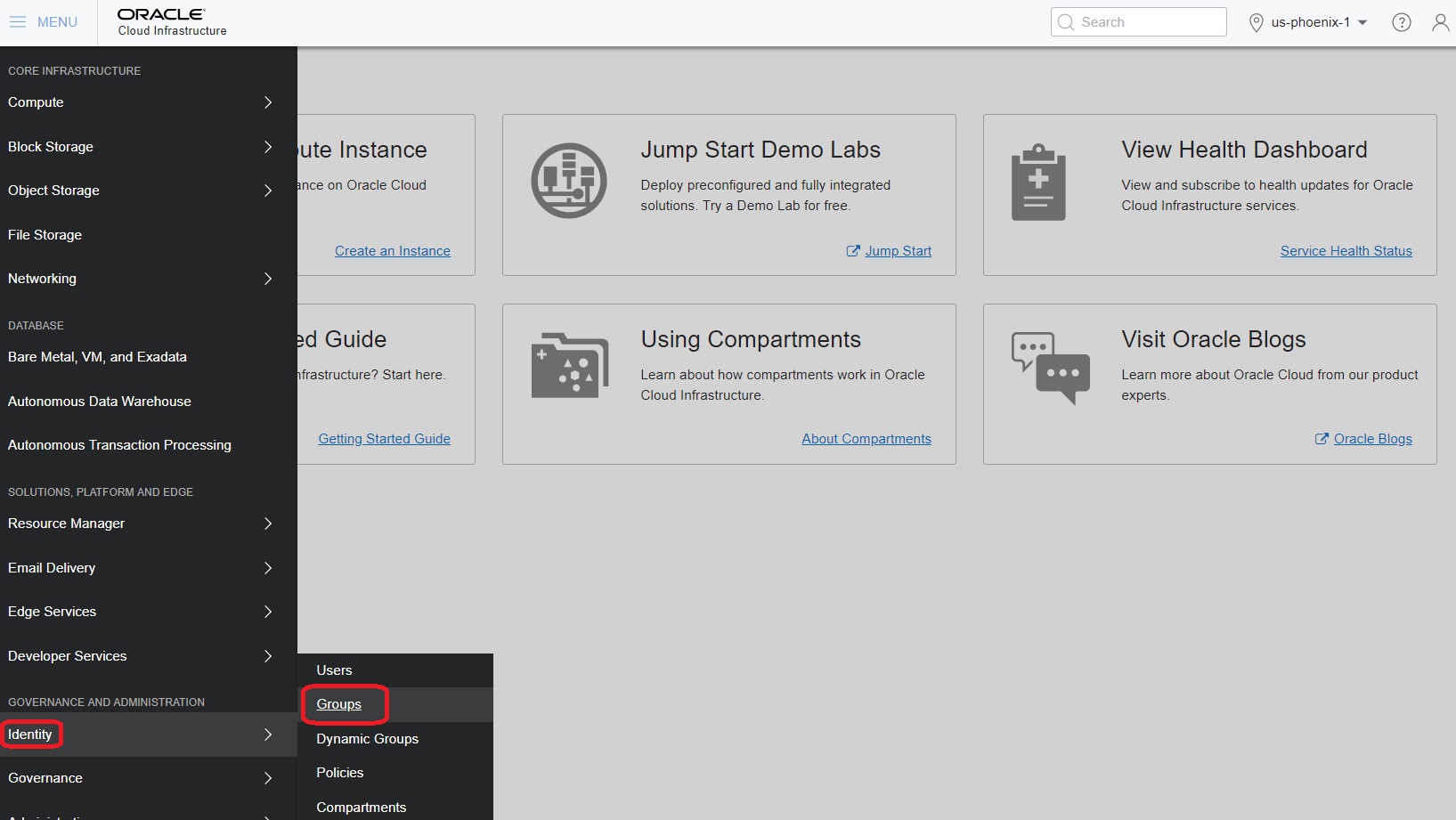The height and width of the screenshot is (820, 1456).
Task: Click into the Search input field
Action: [1139, 22]
